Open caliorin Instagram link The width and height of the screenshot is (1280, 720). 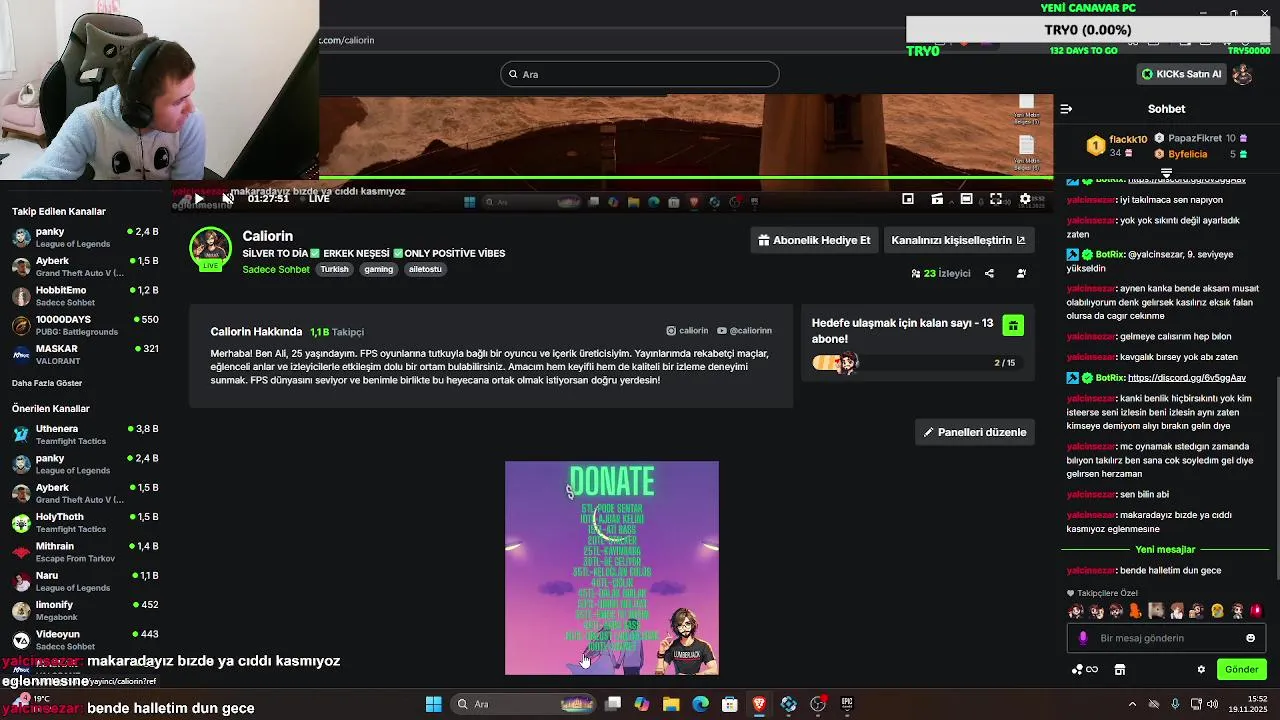point(687,331)
